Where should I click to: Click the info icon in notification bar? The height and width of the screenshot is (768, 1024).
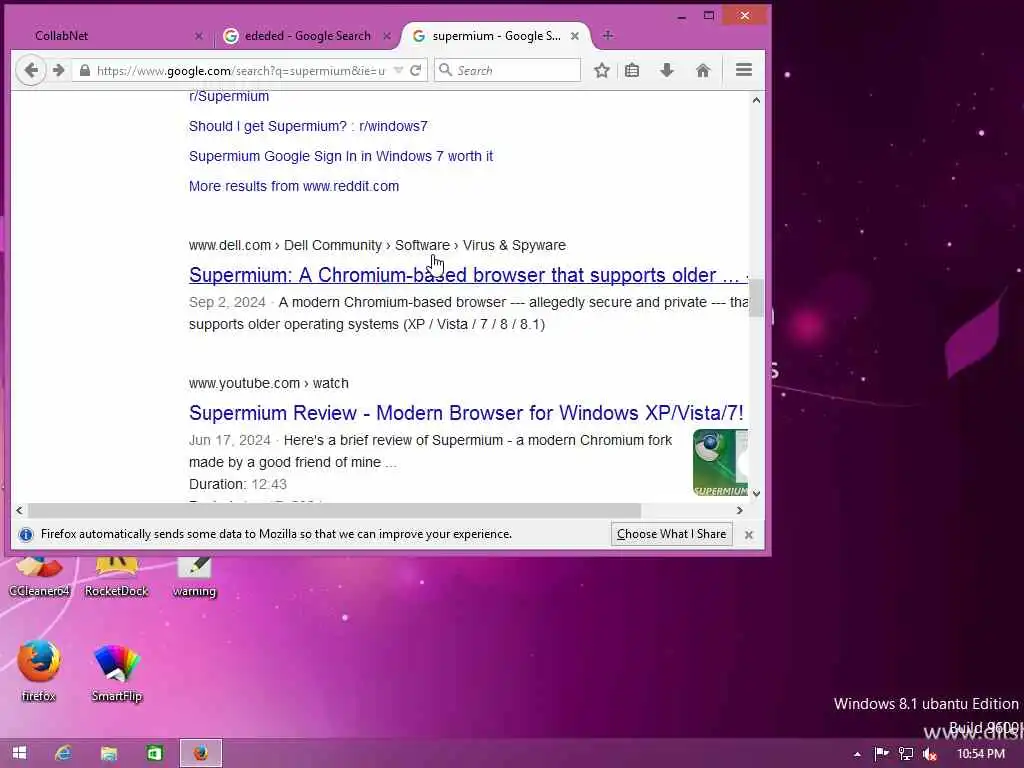(26, 535)
